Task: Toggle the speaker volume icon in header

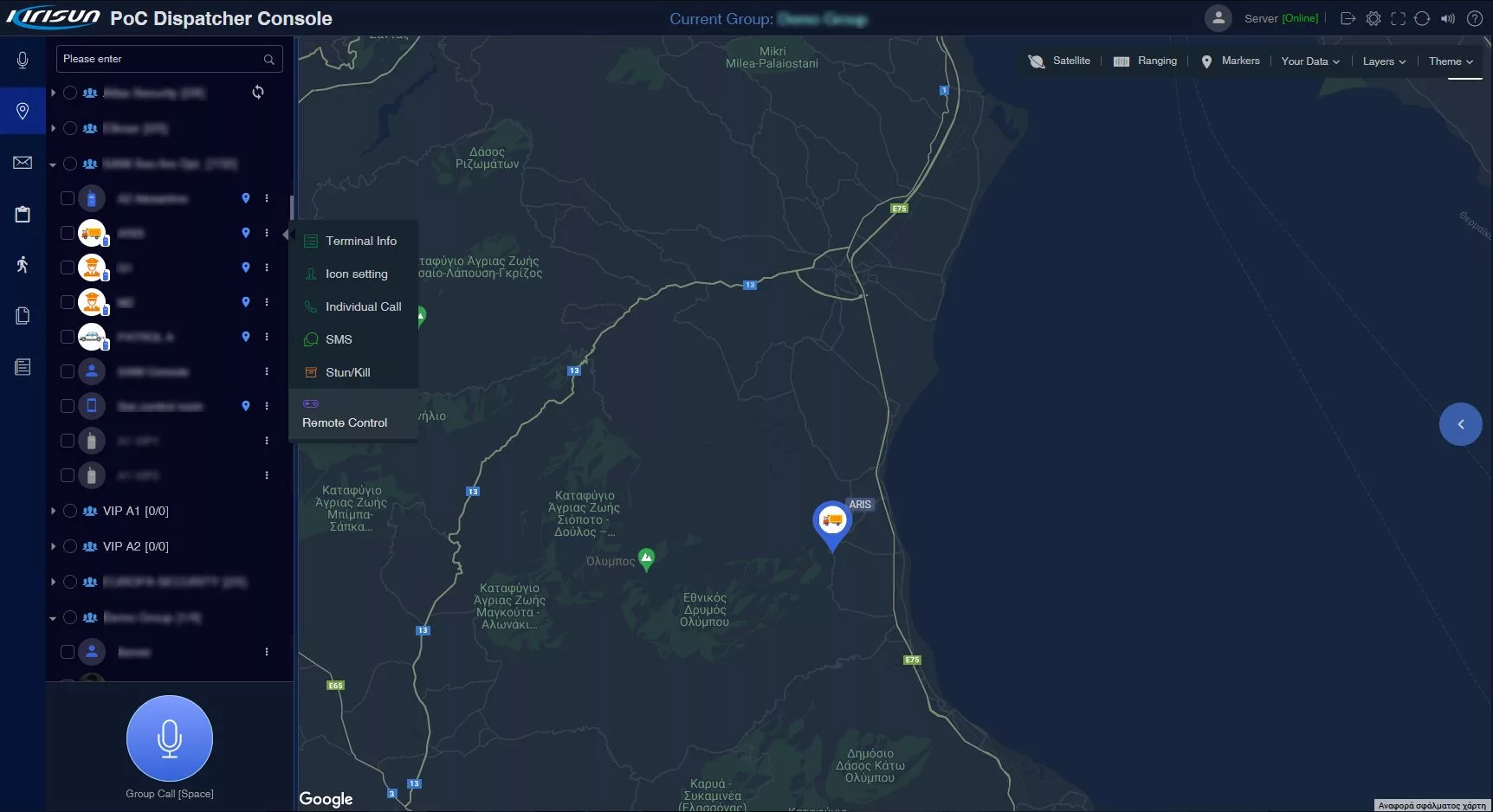Action: pos(1448,18)
